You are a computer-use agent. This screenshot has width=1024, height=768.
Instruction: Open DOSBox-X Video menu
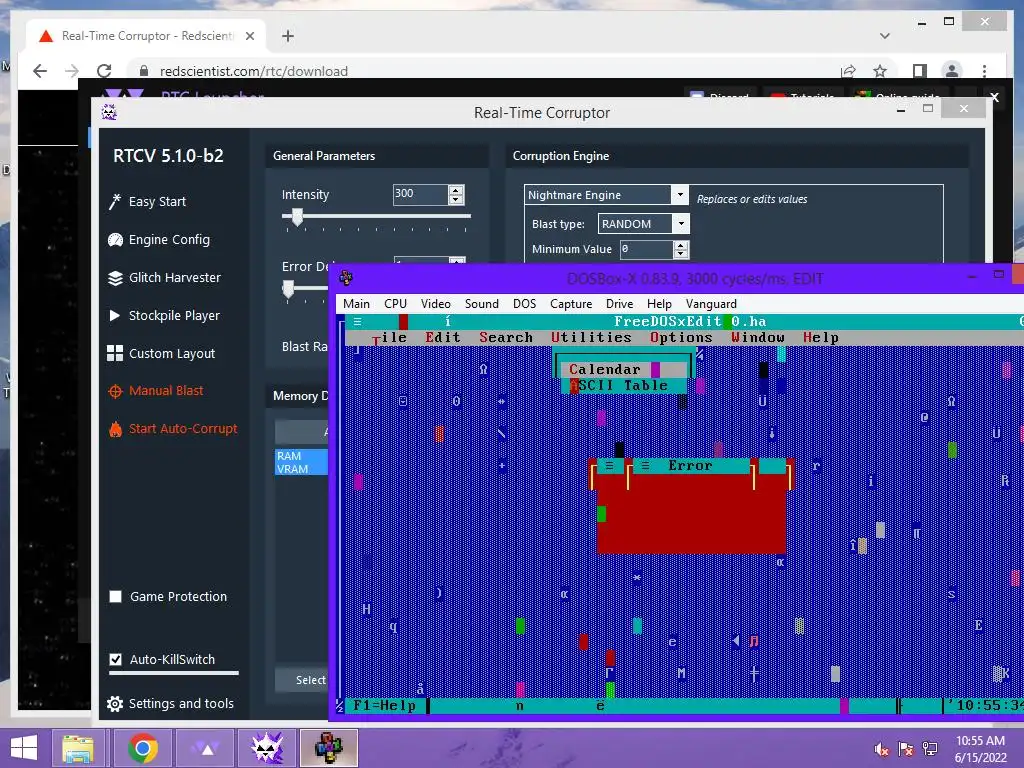click(x=436, y=304)
